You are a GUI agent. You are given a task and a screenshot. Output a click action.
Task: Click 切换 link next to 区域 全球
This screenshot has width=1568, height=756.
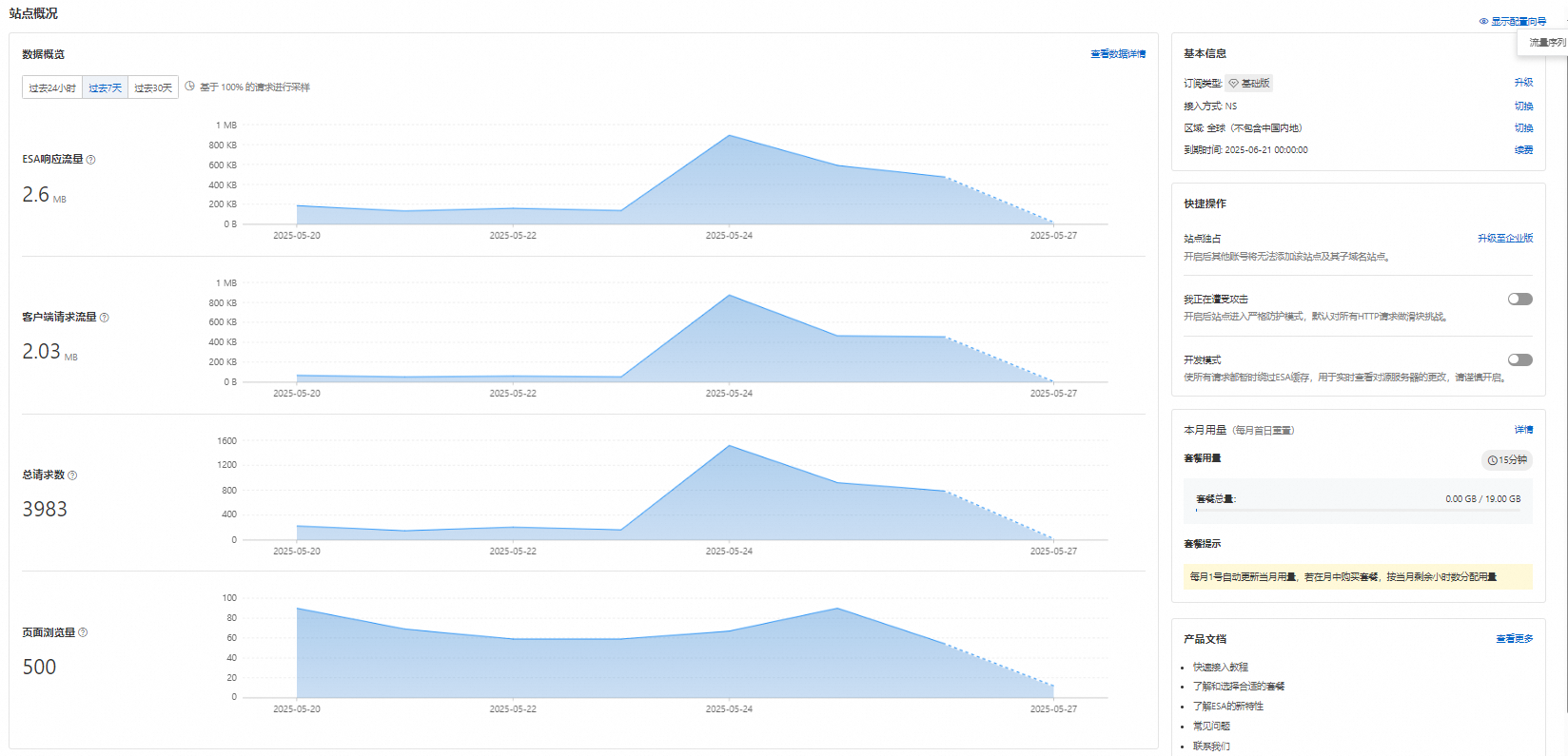[1524, 128]
